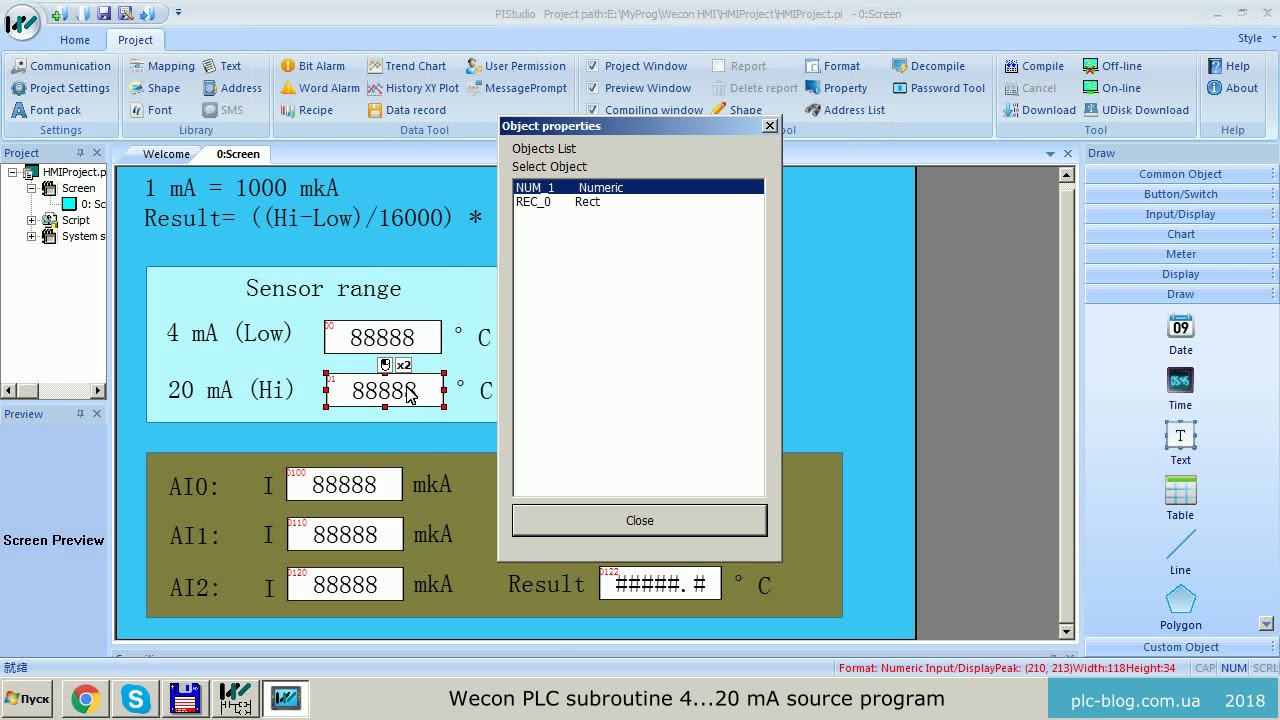Viewport: 1280px width, 720px height.
Task: Toggle Compiling window checkbox
Action: [593, 110]
